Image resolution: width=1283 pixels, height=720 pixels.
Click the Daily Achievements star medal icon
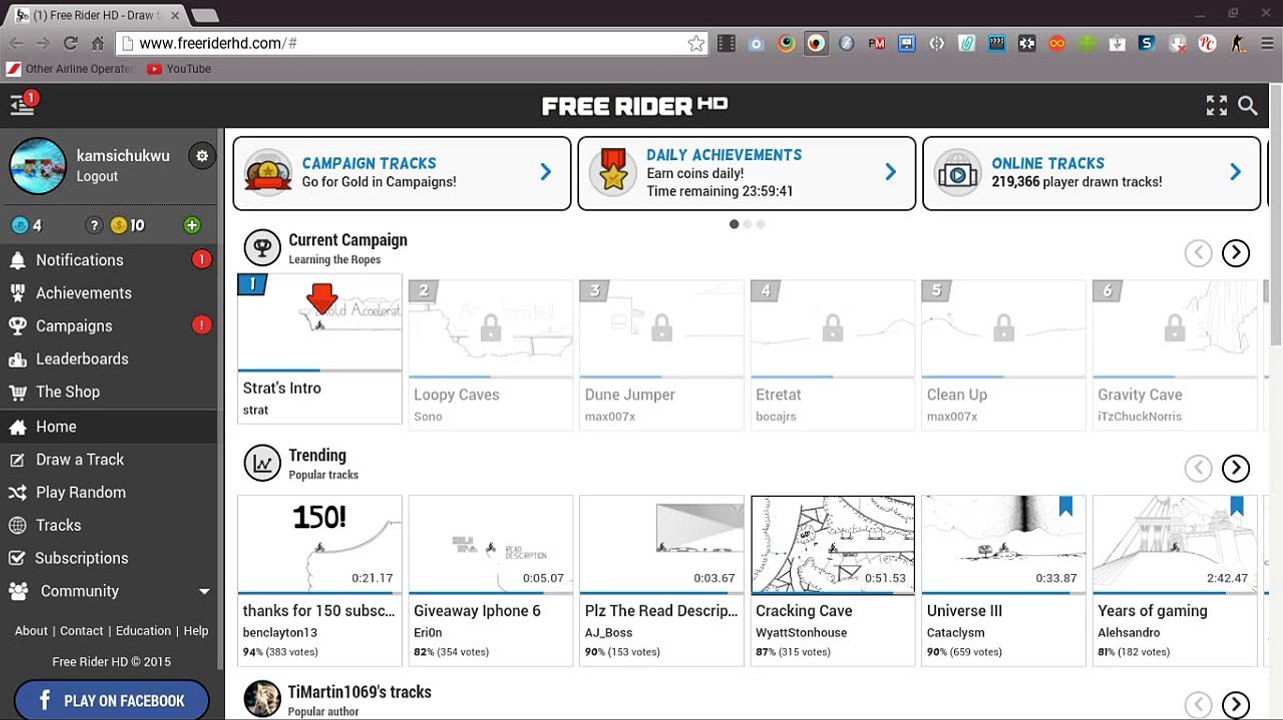pos(613,173)
